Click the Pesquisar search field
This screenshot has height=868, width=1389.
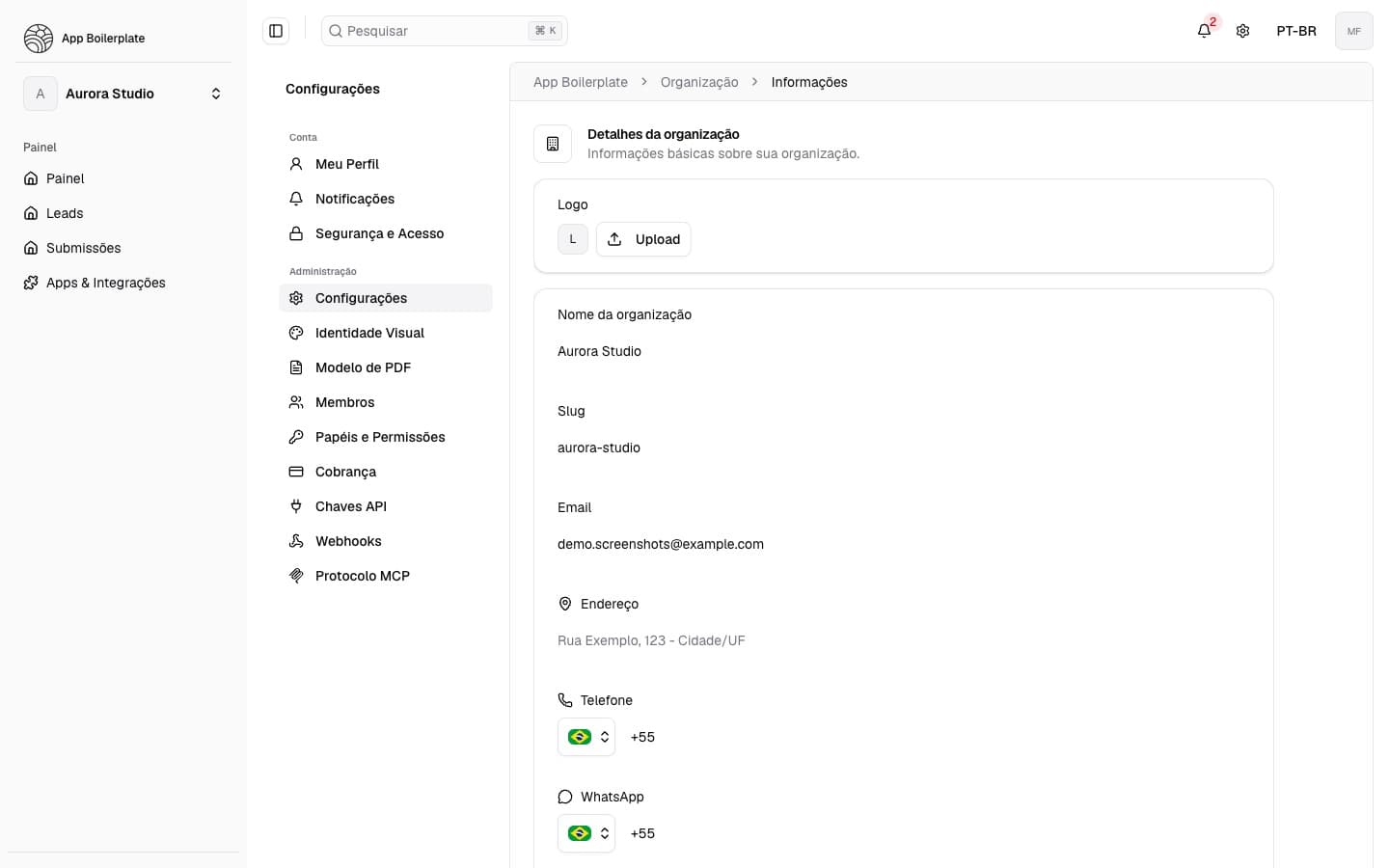click(x=445, y=31)
